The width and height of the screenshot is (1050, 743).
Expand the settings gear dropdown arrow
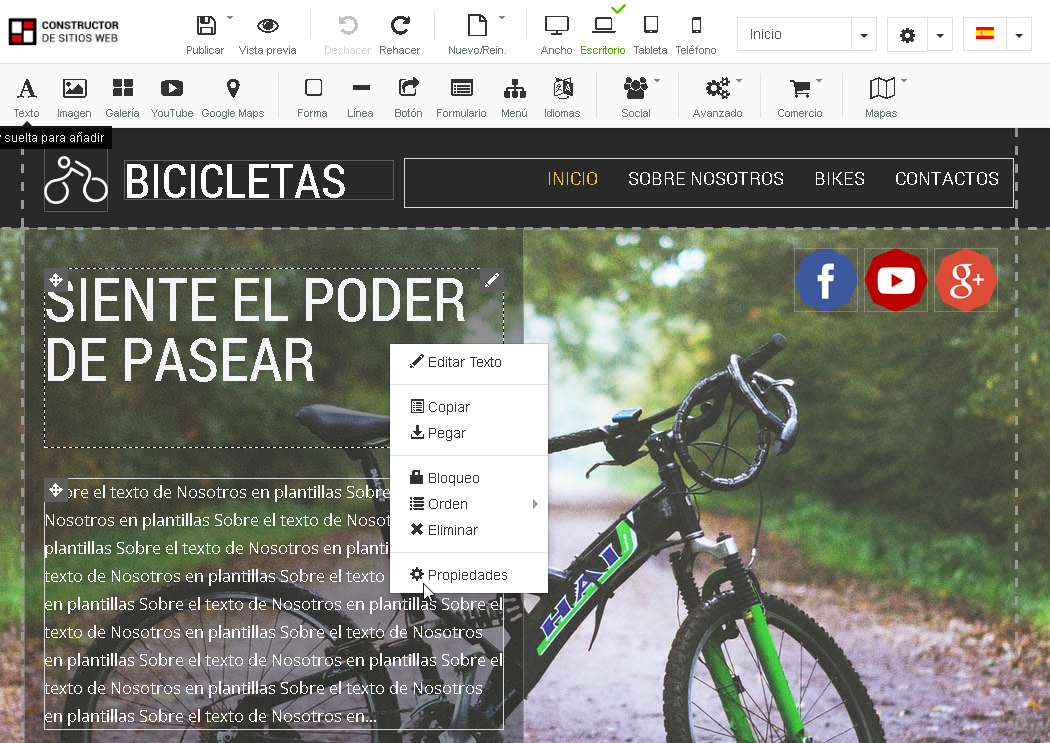(x=940, y=35)
